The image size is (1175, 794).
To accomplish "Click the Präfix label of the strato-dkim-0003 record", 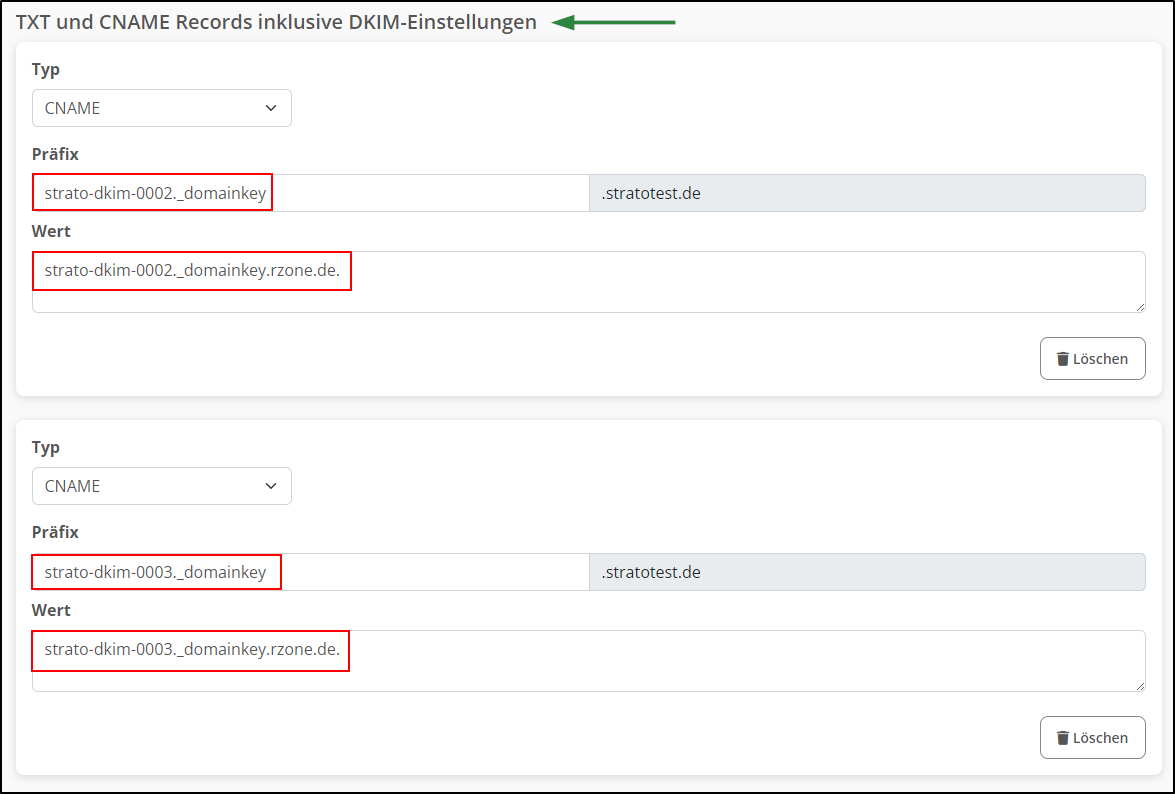I will tap(55, 533).
